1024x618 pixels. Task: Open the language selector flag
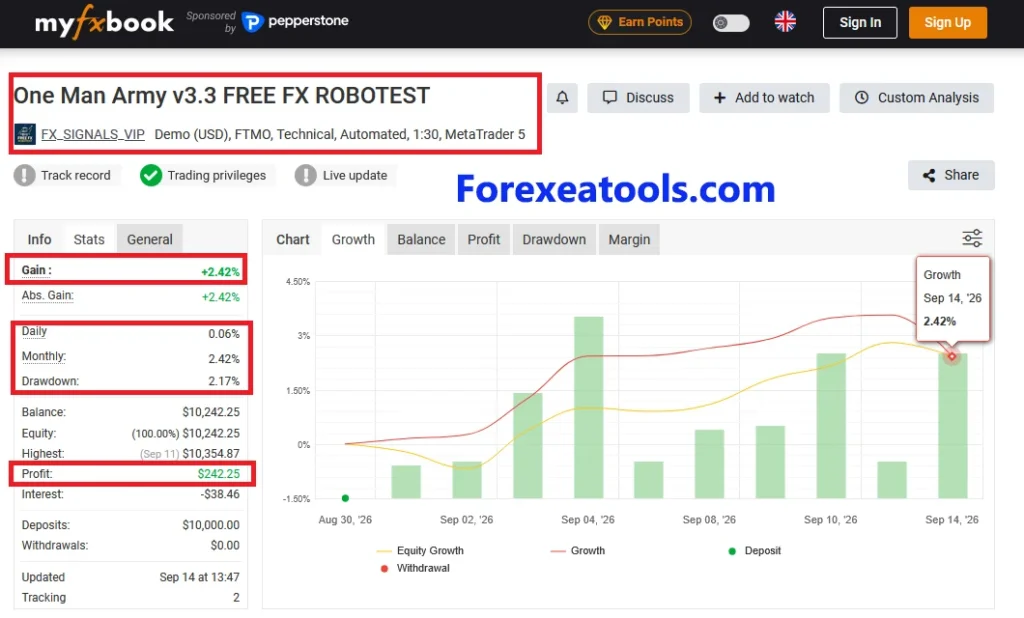[785, 22]
